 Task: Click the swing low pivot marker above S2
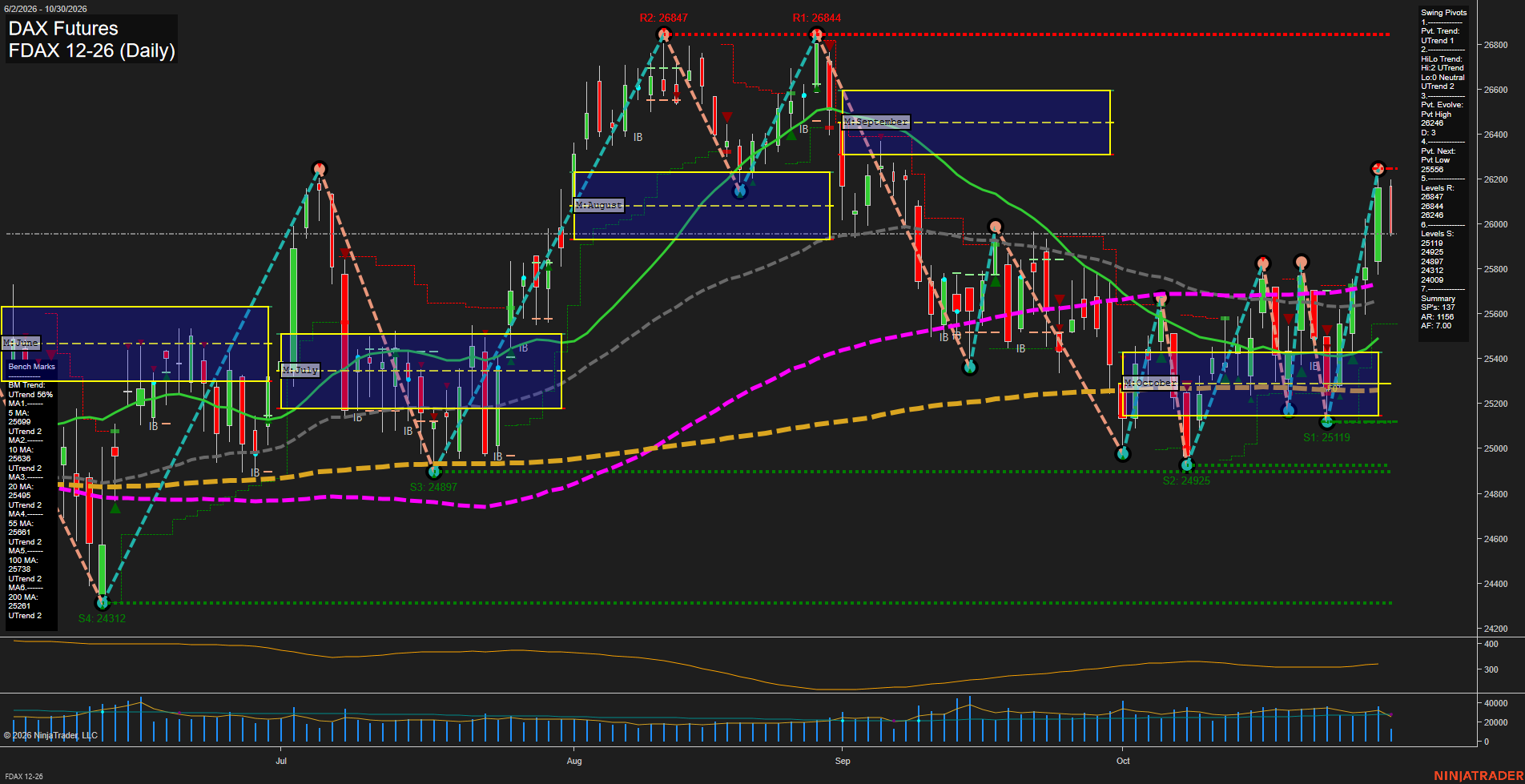[1187, 464]
